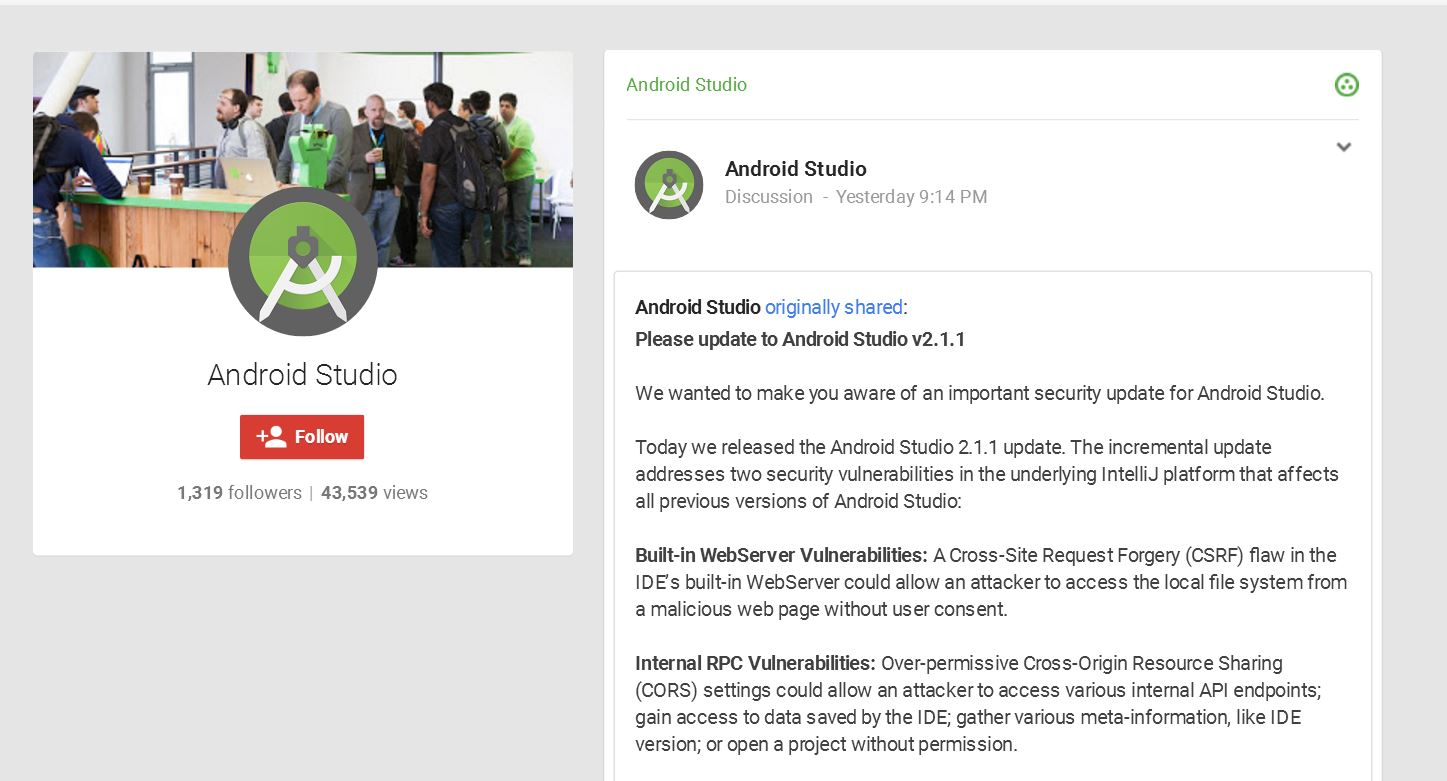
Task: Click the 43,539 views count
Action: (x=374, y=492)
